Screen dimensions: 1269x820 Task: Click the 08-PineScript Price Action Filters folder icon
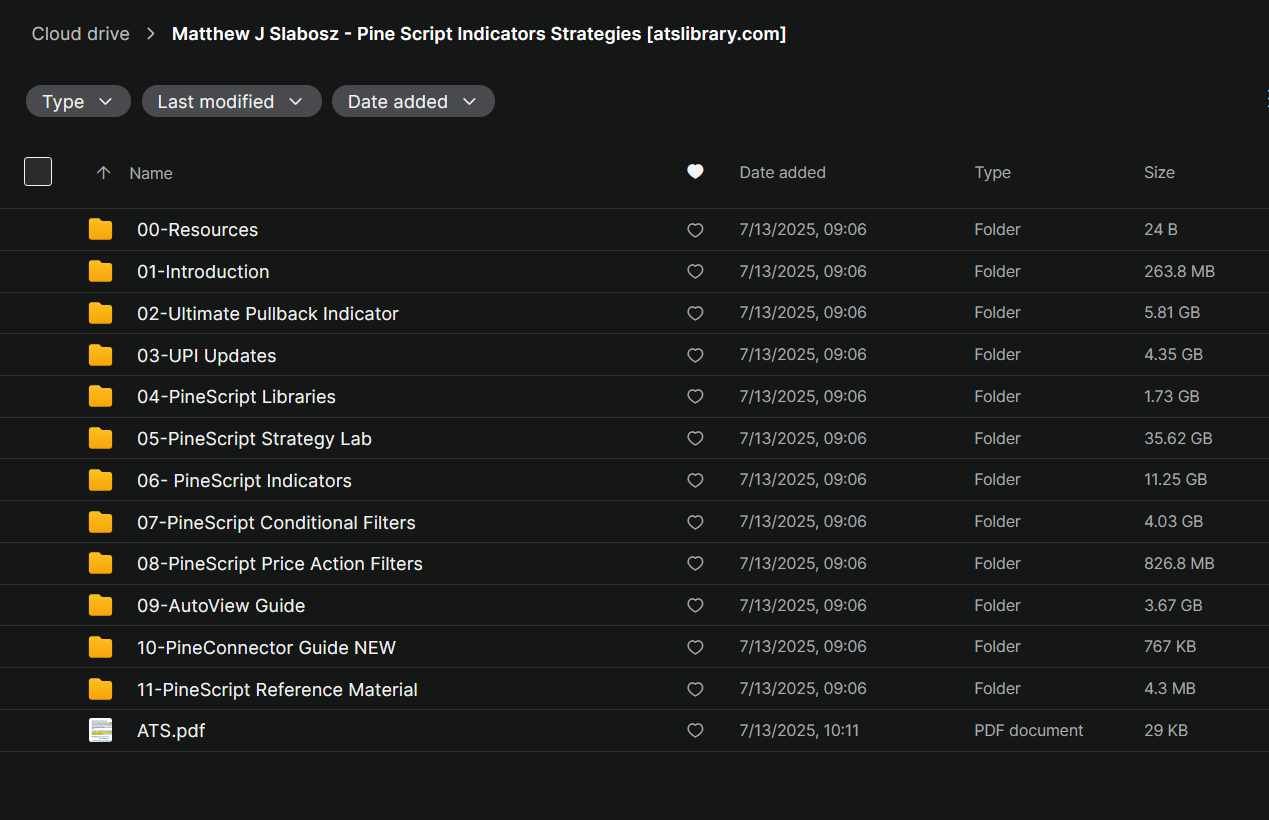coord(100,564)
